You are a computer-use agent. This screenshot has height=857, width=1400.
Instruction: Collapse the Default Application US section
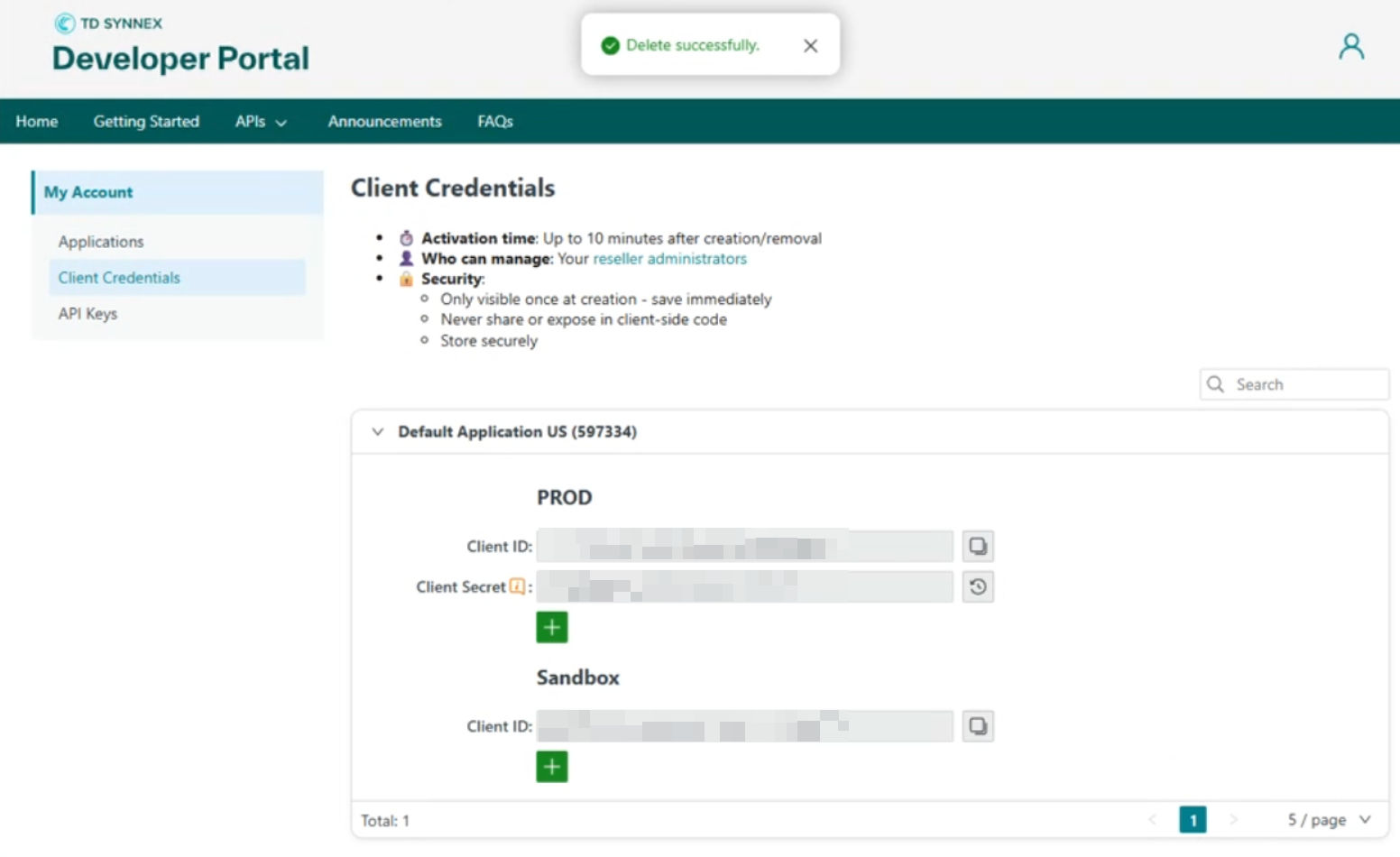click(378, 432)
